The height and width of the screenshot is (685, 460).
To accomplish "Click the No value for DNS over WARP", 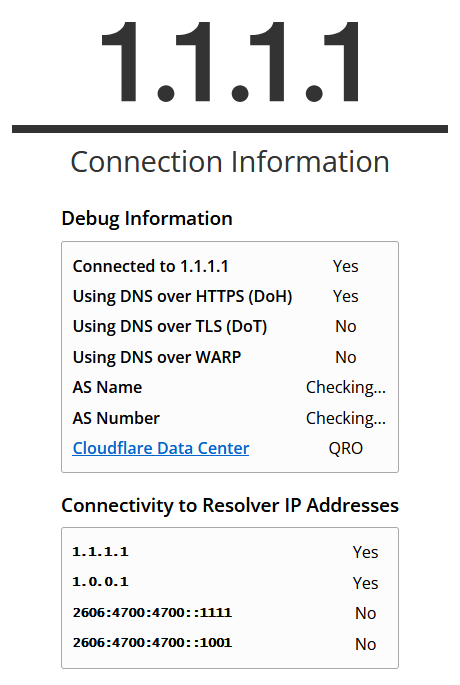I will click(346, 357).
